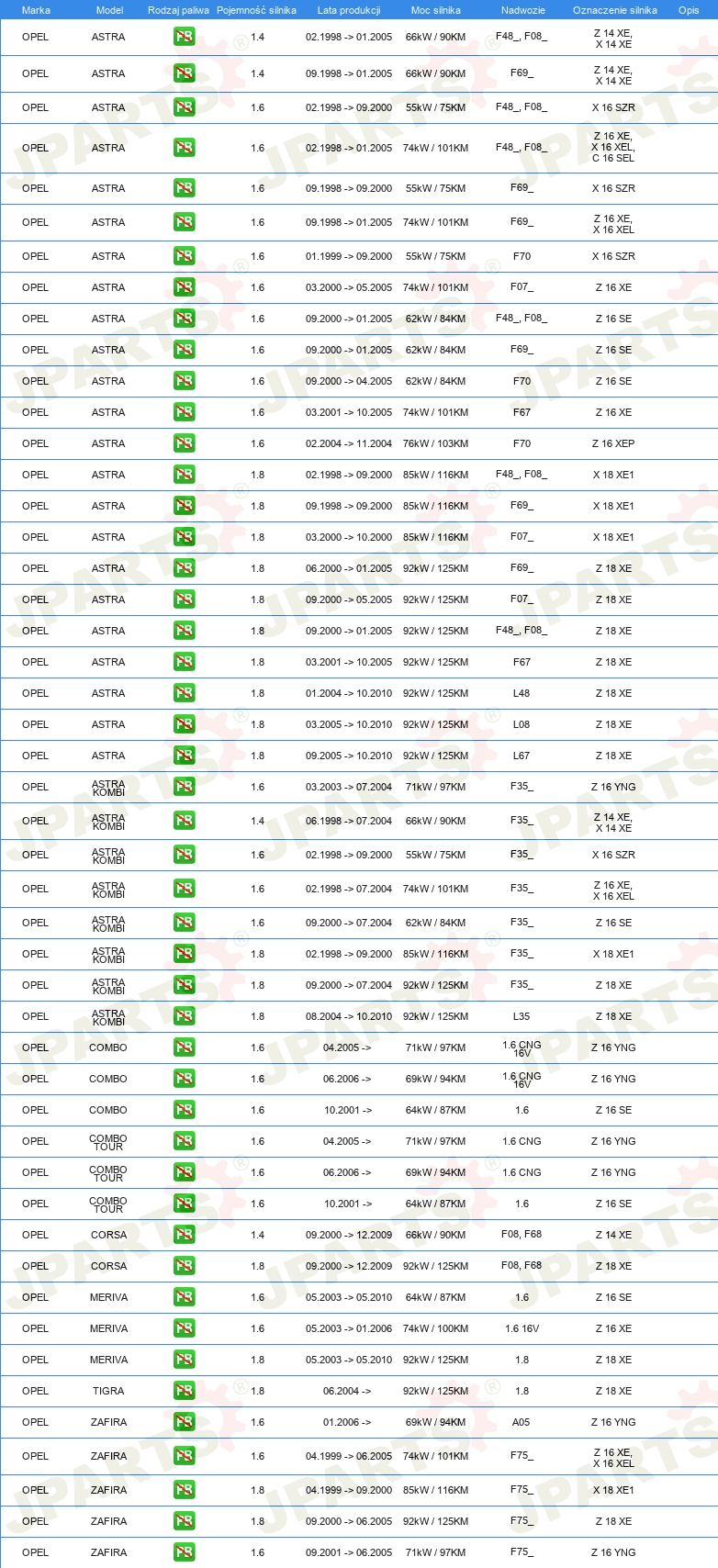The height and width of the screenshot is (1568, 718).
Task: Select the fuel icon in the ASTRA KOMBI L35 row
Action: (184, 1016)
